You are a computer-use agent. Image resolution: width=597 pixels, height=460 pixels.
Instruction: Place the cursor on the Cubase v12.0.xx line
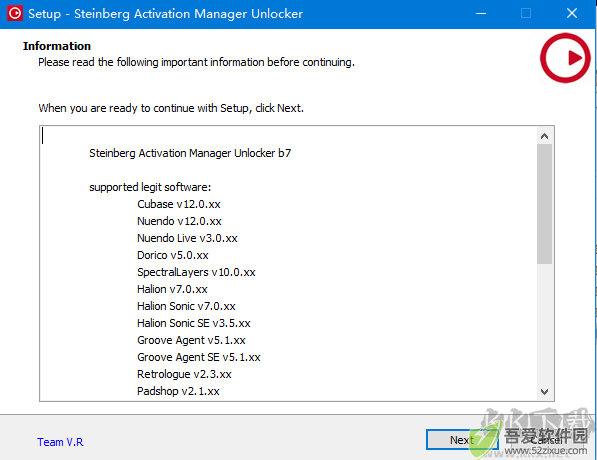coord(179,204)
